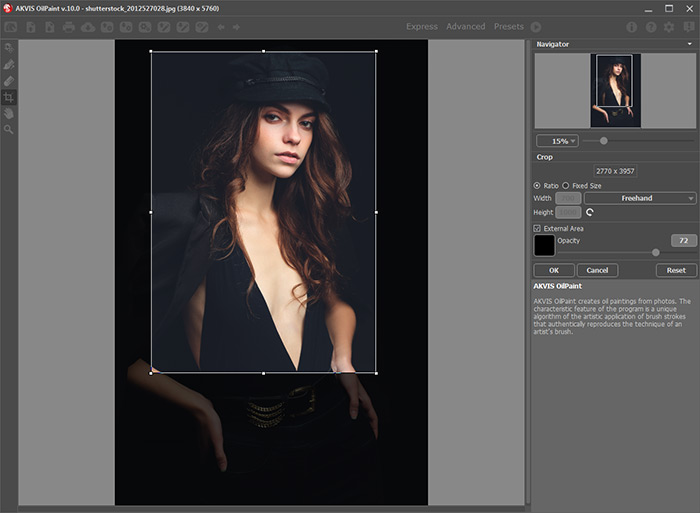Click OK to apply crop
The height and width of the screenshot is (513, 700).
coord(554,270)
